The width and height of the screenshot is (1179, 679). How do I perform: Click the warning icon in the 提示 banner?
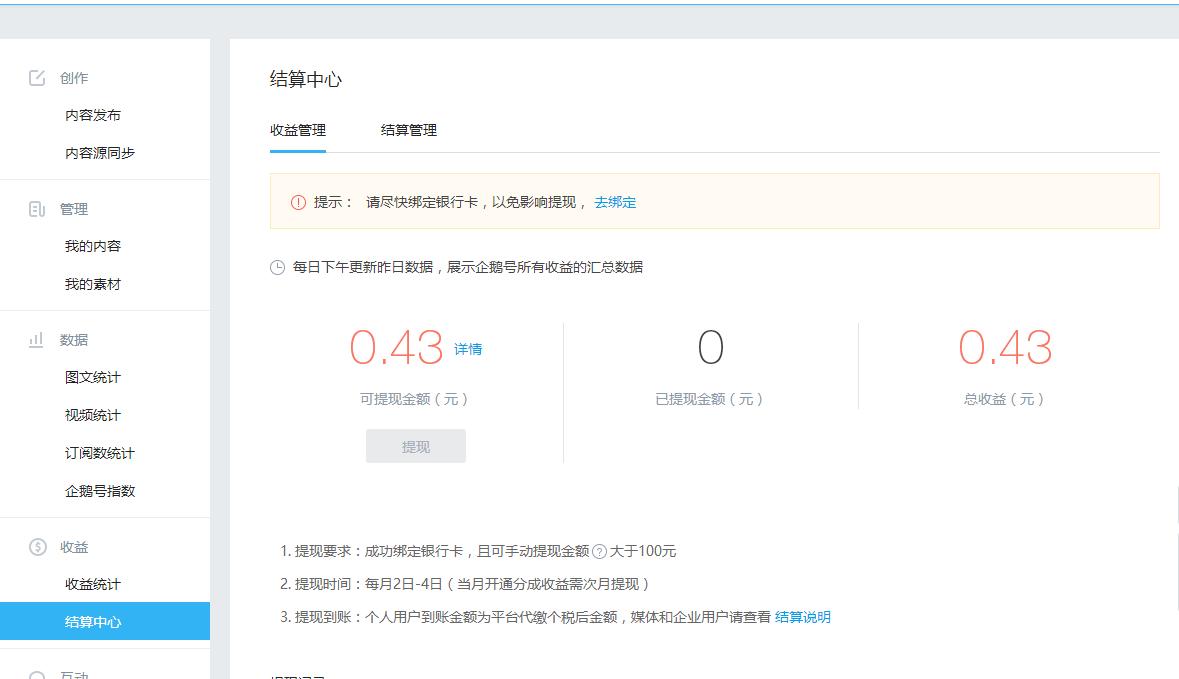(x=297, y=201)
